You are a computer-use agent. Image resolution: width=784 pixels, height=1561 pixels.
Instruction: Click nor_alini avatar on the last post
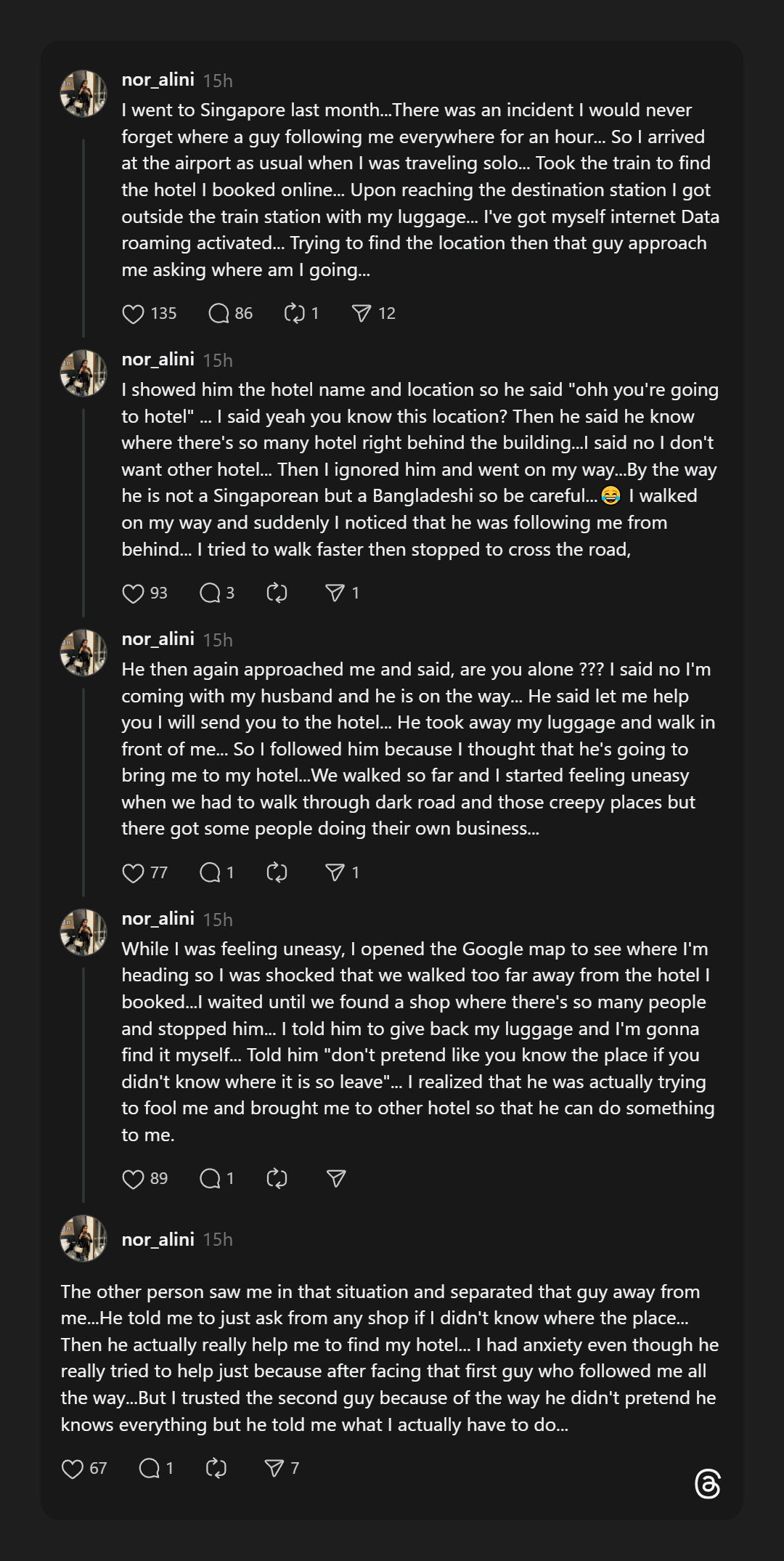point(83,1238)
